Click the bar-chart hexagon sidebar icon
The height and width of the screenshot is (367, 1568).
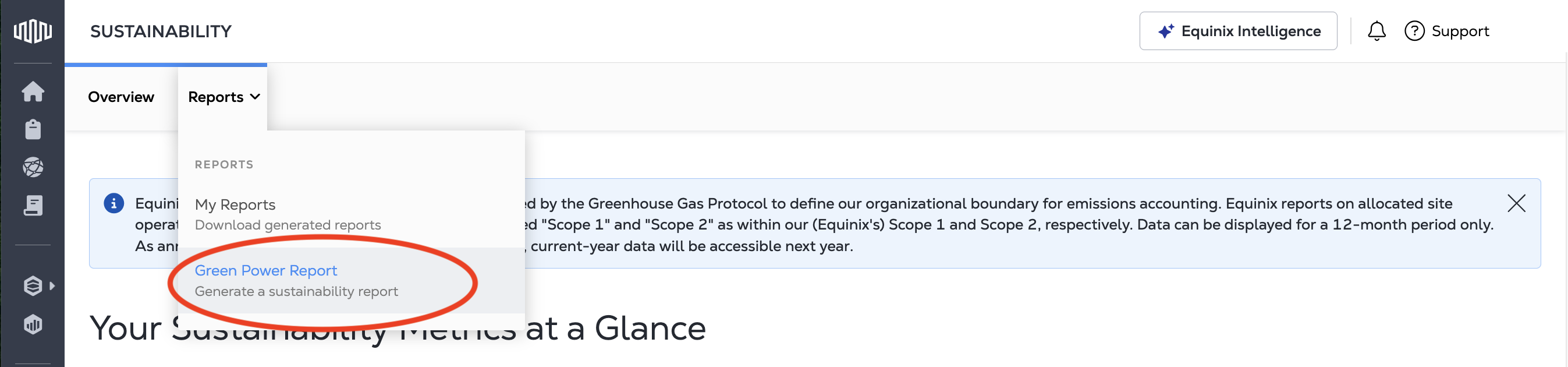[33, 324]
